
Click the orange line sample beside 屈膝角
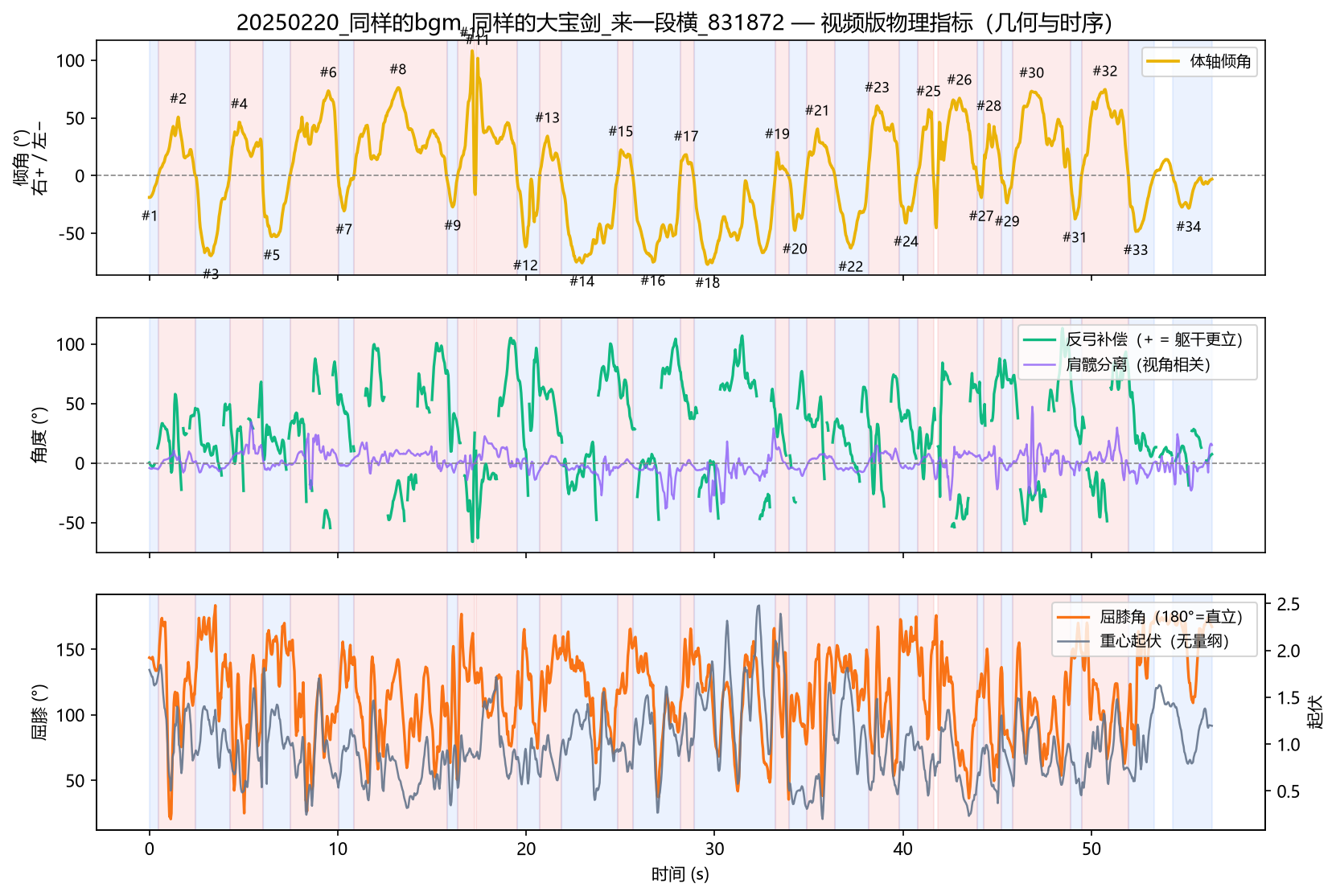click(1073, 617)
